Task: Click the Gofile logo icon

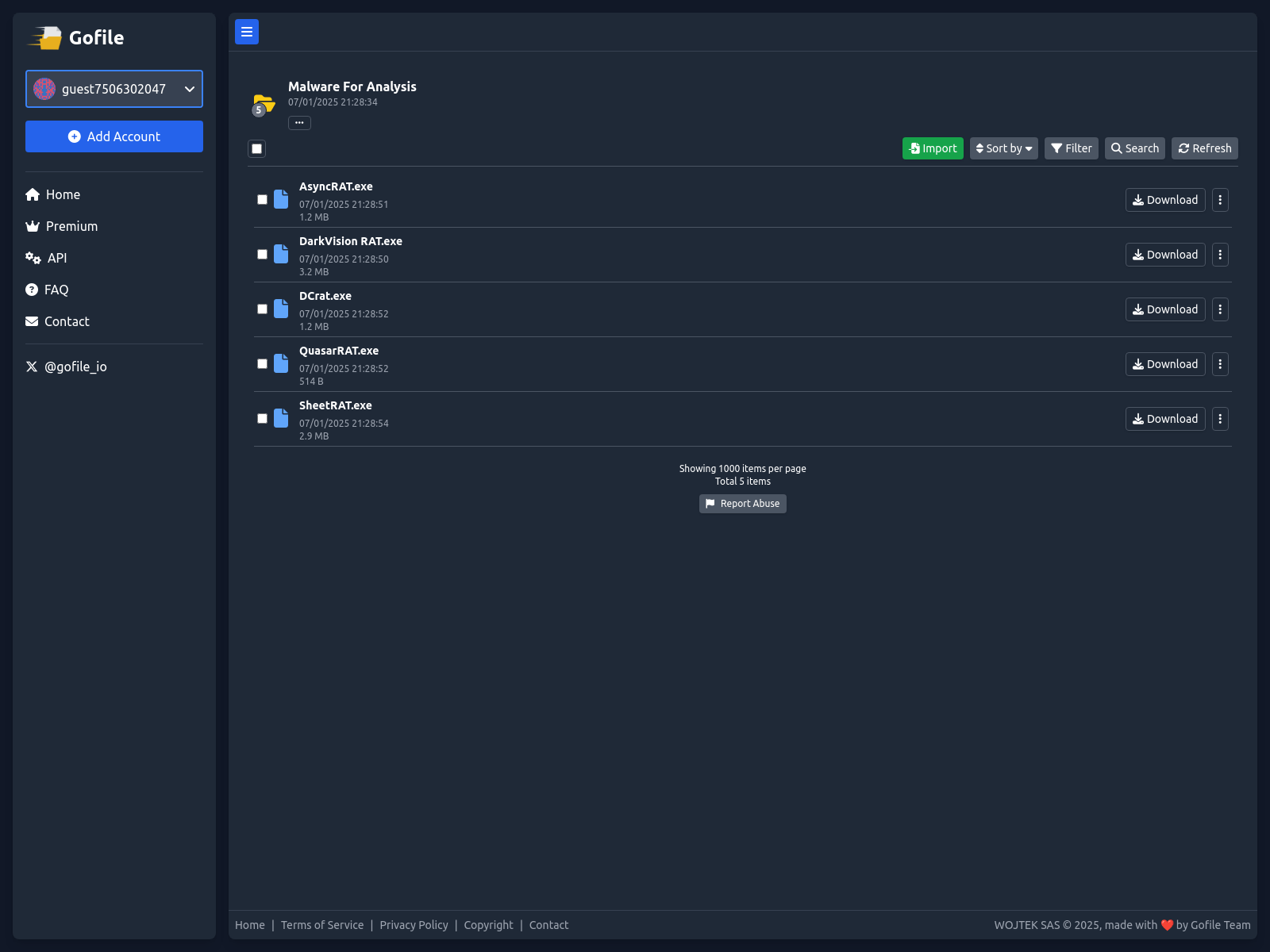Action: click(x=45, y=37)
